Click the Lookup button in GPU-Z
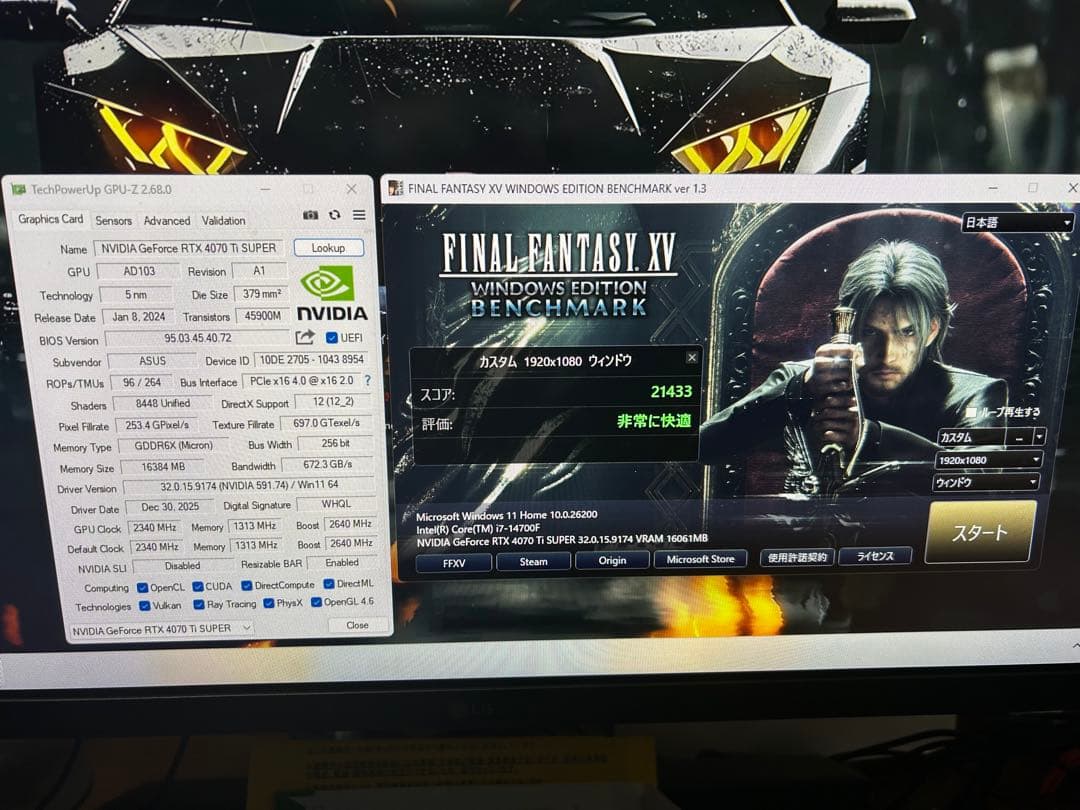 329,248
